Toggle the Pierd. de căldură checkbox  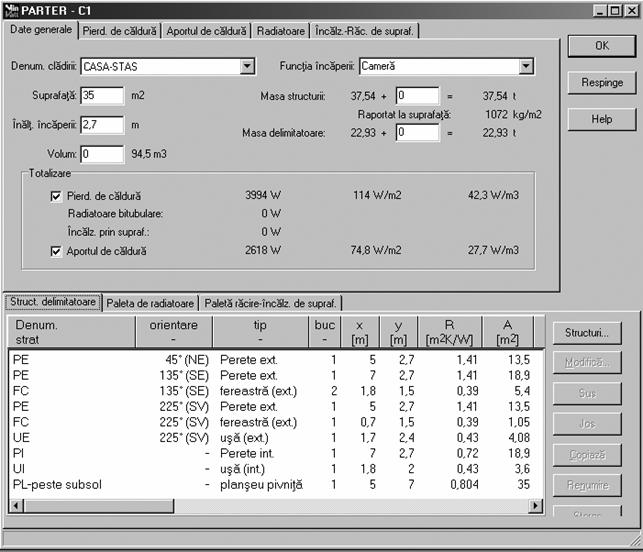pyautogui.click(x=56, y=196)
